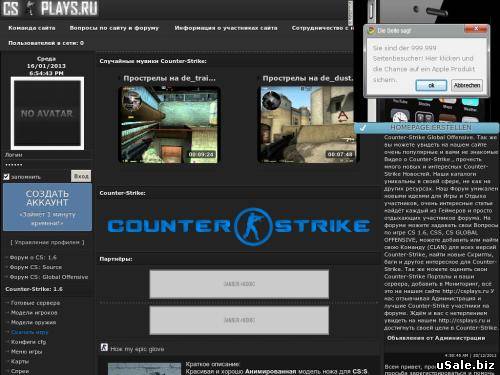500x375 pixels.
Task: Open 'Модели игроков' sidebar link
Action: 34,313
